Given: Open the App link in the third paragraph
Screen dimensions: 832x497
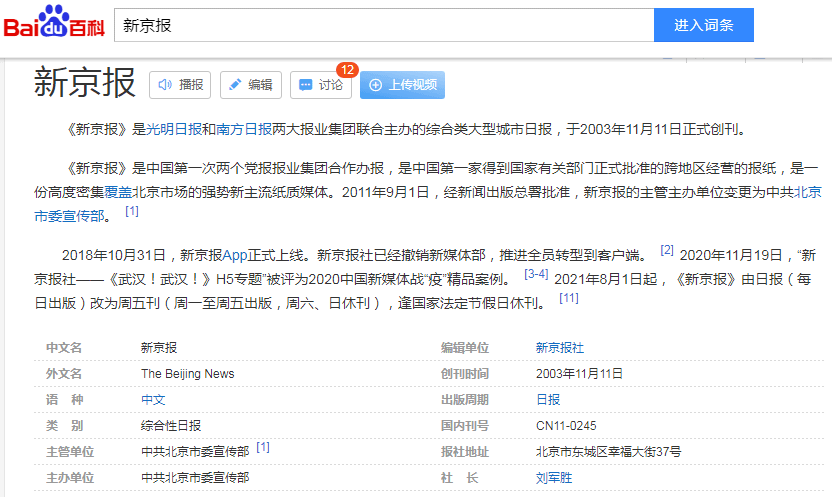Looking at the screenshot, I should click(x=235, y=255).
